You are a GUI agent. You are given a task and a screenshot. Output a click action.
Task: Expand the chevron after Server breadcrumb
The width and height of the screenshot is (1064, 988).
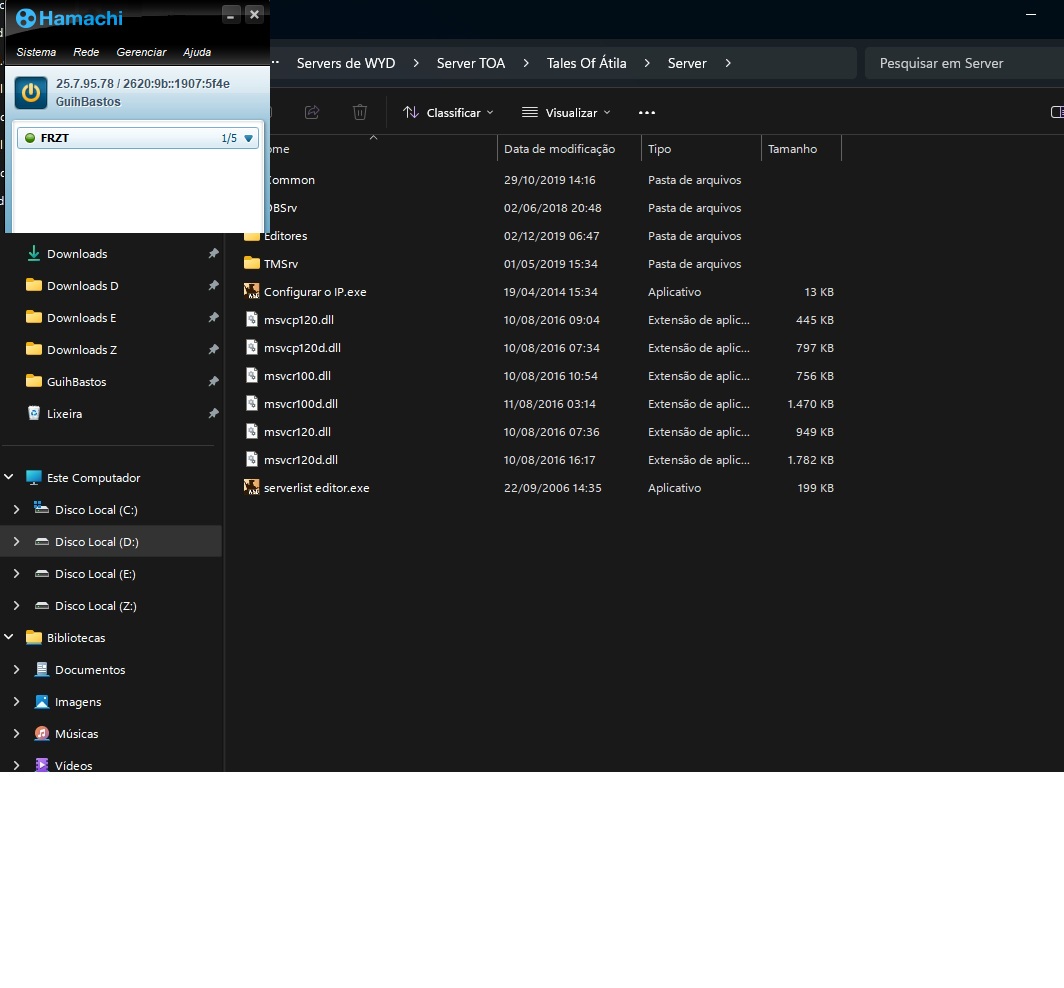pos(728,63)
